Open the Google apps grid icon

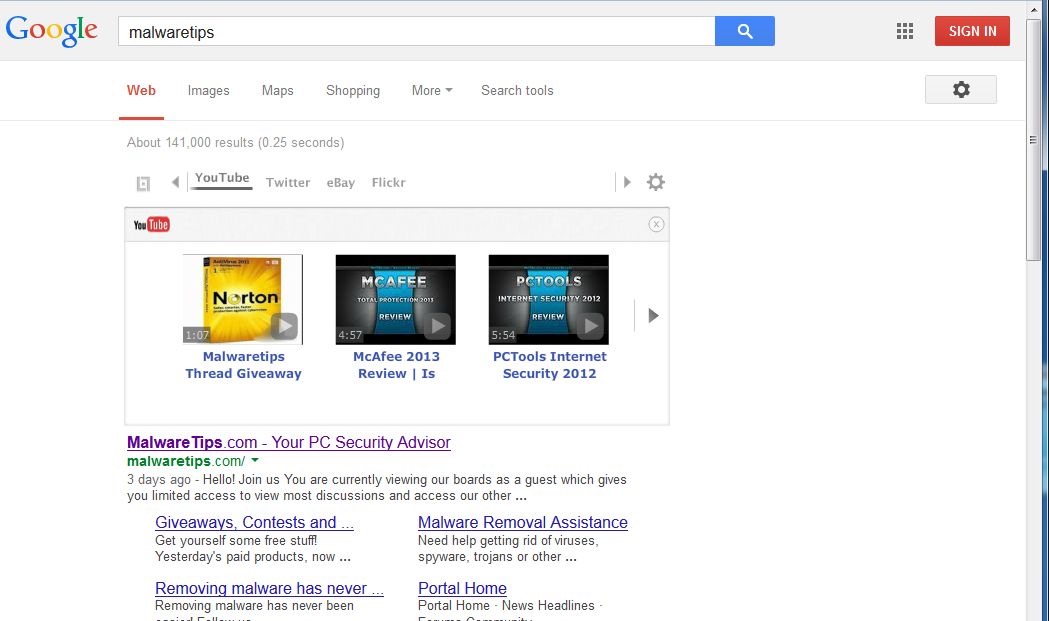pyautogui.click(x=904, y=31)
